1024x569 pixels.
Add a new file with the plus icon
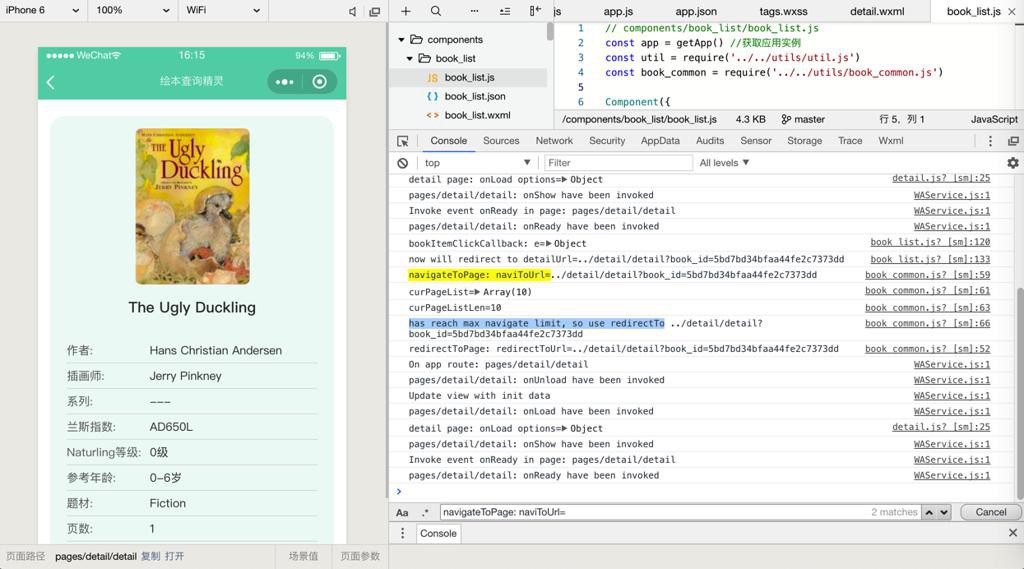(406, 11)
